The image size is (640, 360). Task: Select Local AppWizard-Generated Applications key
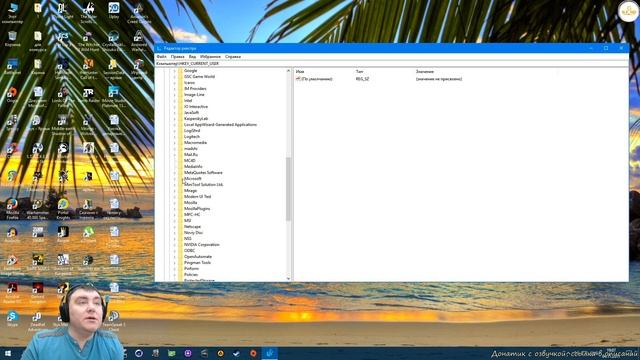click(220, 124)
